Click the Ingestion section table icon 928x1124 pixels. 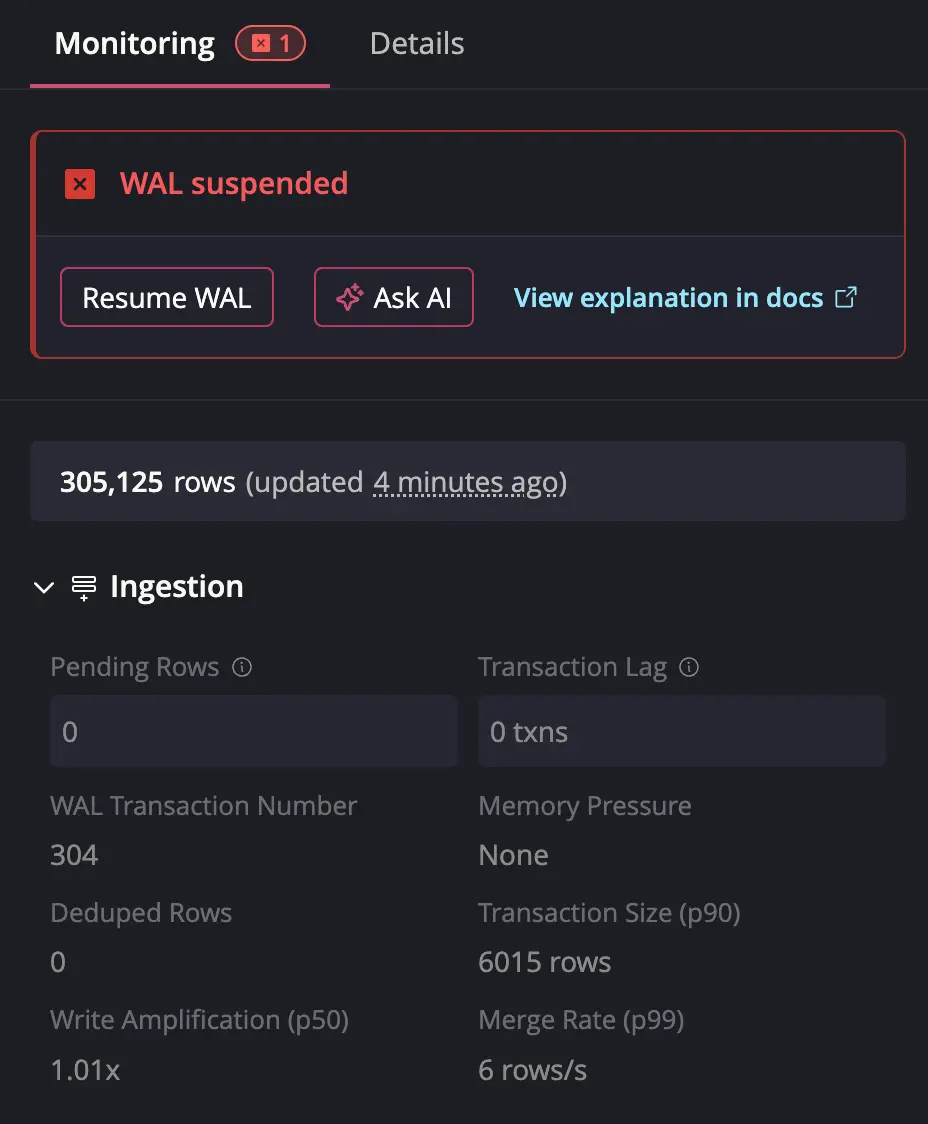[x=84, y=587]
